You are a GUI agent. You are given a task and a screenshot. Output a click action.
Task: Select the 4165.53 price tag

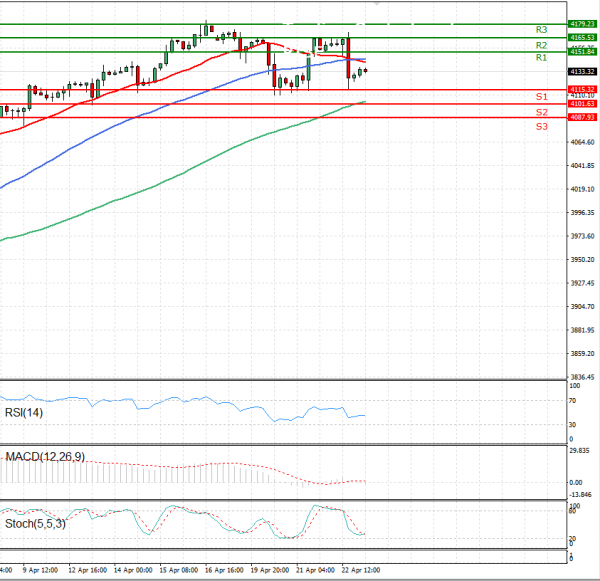tap(582, 38)
